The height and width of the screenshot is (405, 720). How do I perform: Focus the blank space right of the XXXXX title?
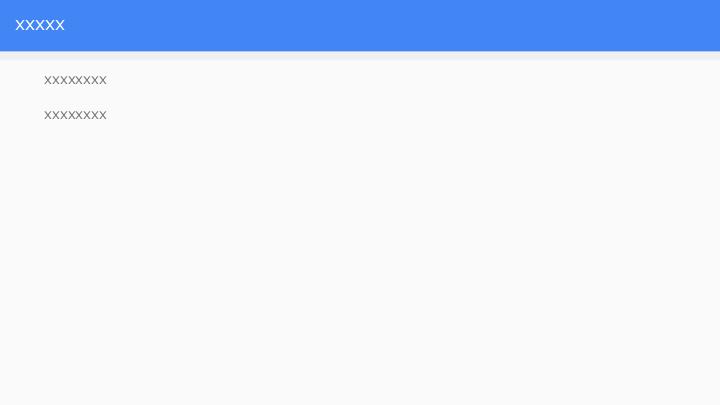coord(392,25)
